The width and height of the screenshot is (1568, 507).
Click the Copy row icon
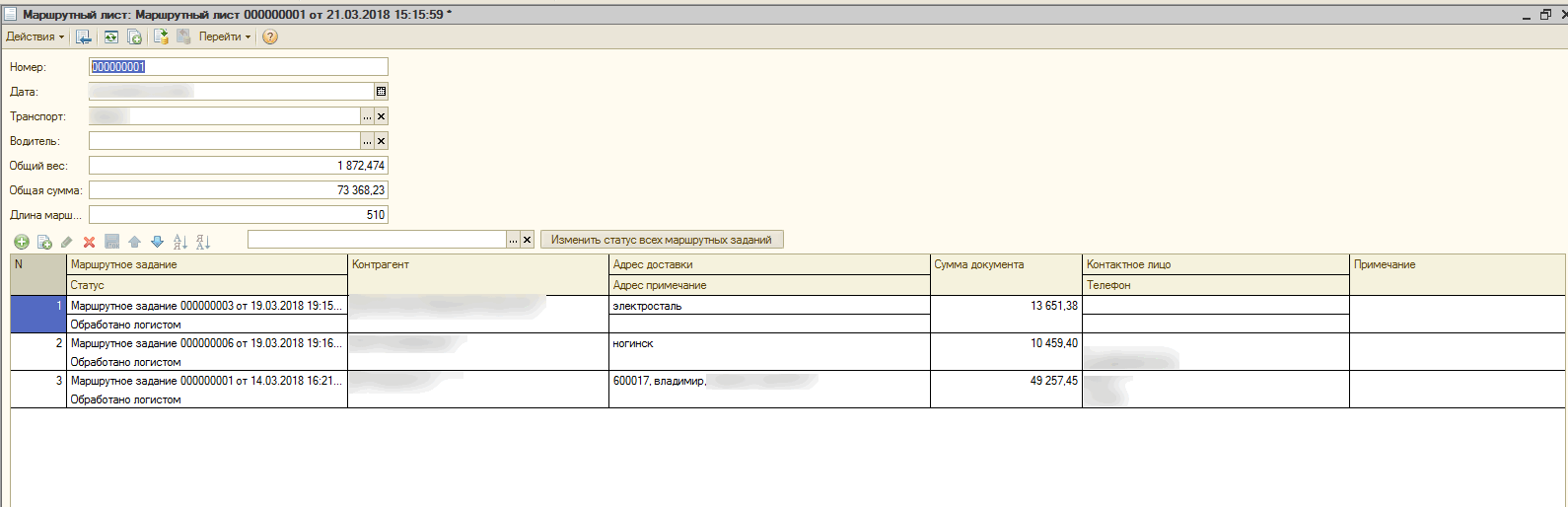(44, 242)
